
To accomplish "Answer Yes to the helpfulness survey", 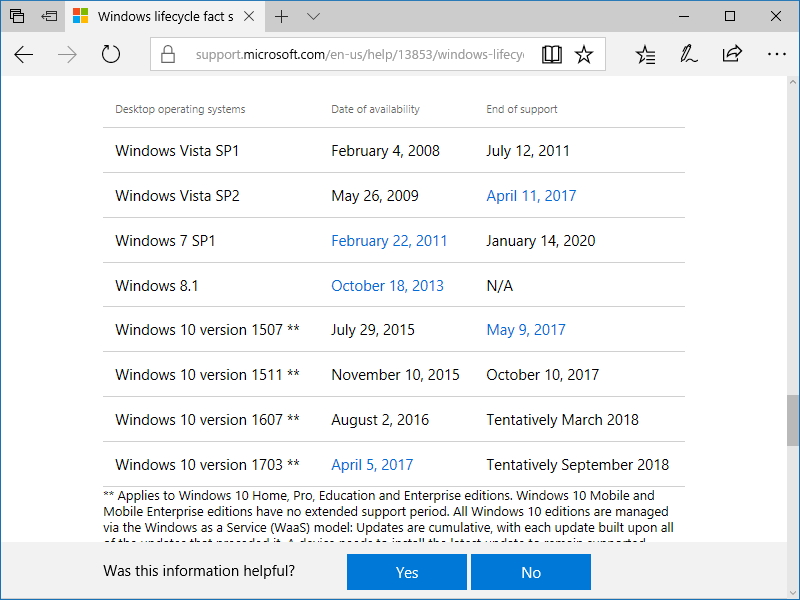I will [407, 572].
